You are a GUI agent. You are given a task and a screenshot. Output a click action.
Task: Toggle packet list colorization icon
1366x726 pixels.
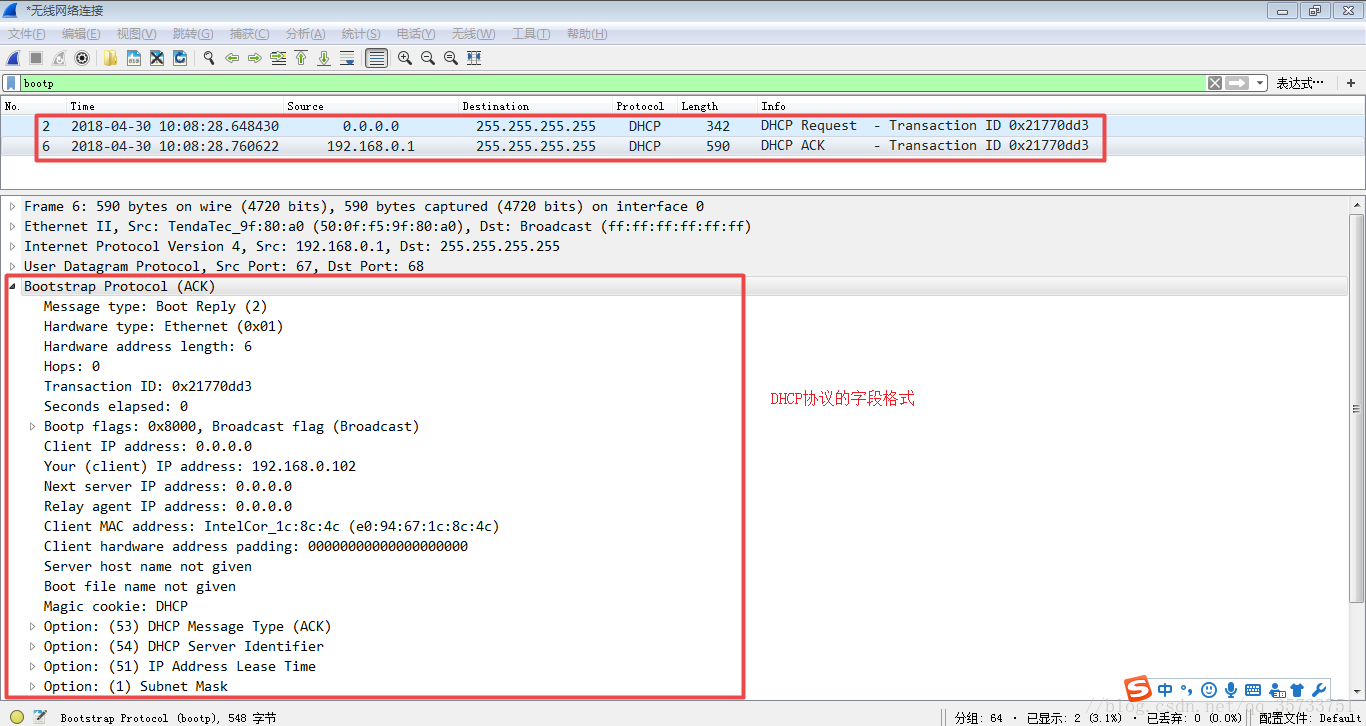(x=376, y=58)
